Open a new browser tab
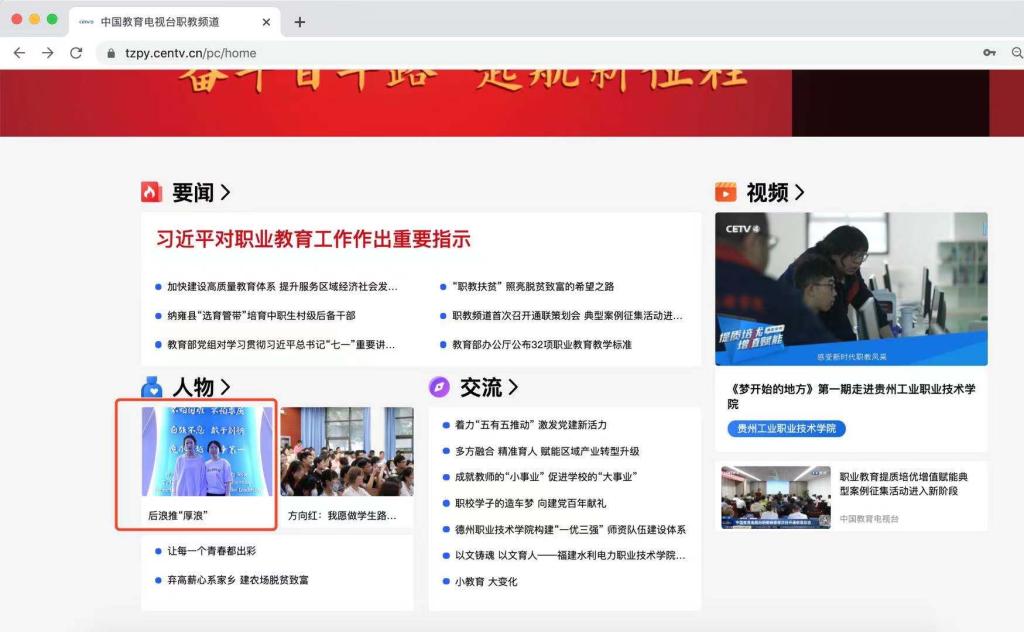 coord(299,22)
